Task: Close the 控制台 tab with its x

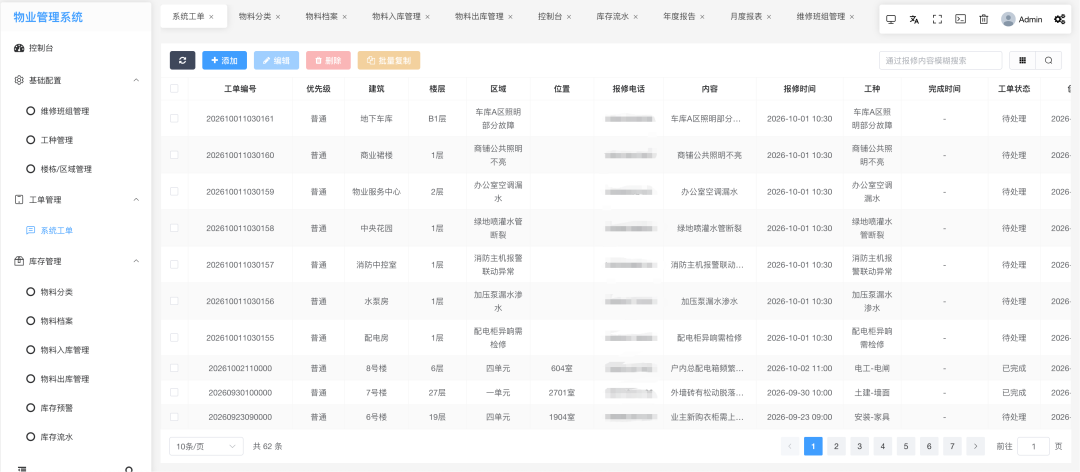Action: [x=569, y=17]
